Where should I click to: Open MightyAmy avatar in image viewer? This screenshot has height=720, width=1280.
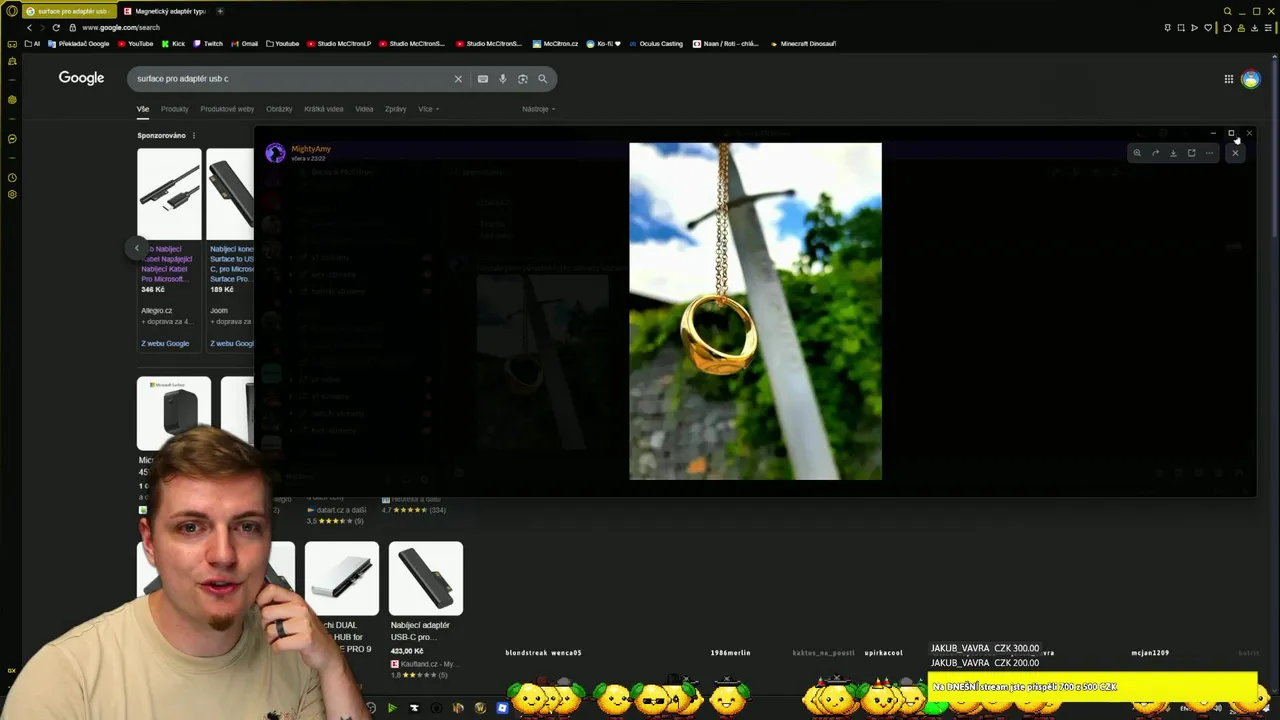[275, 153]
